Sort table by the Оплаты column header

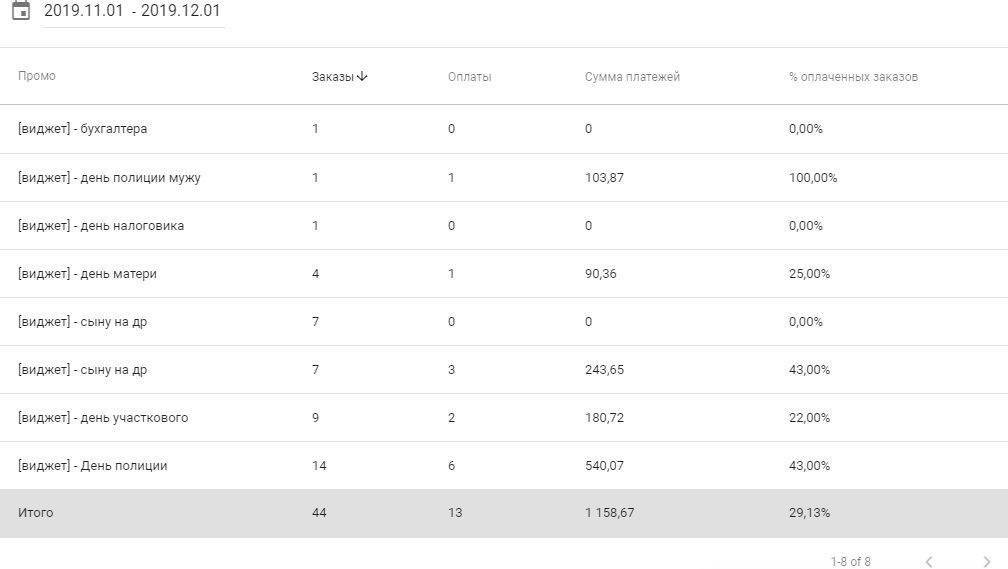[469, 77]
